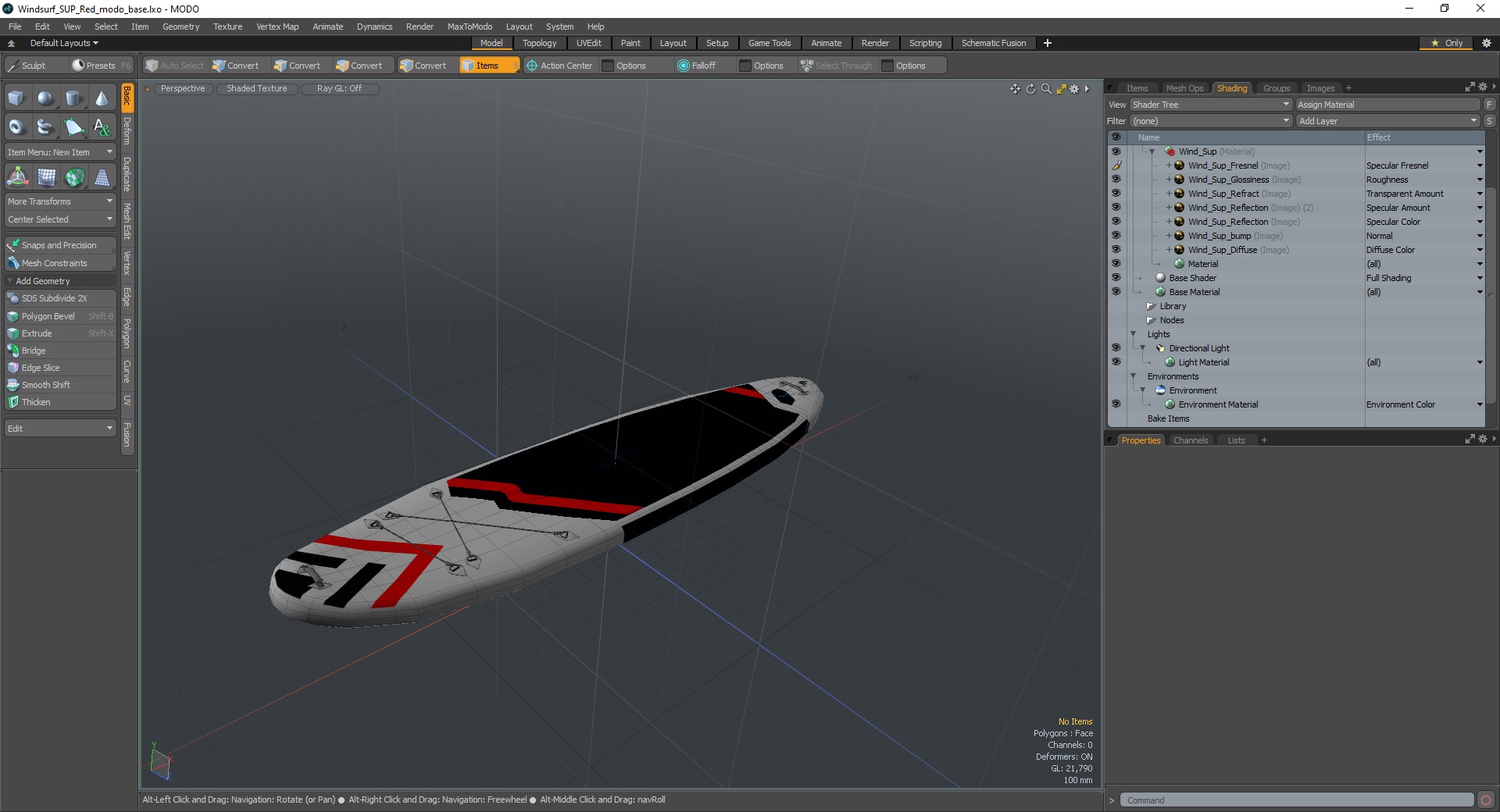Click the Assign Material button
Viewport: 1500px width, 812px height.
(x=1387, y=105)
